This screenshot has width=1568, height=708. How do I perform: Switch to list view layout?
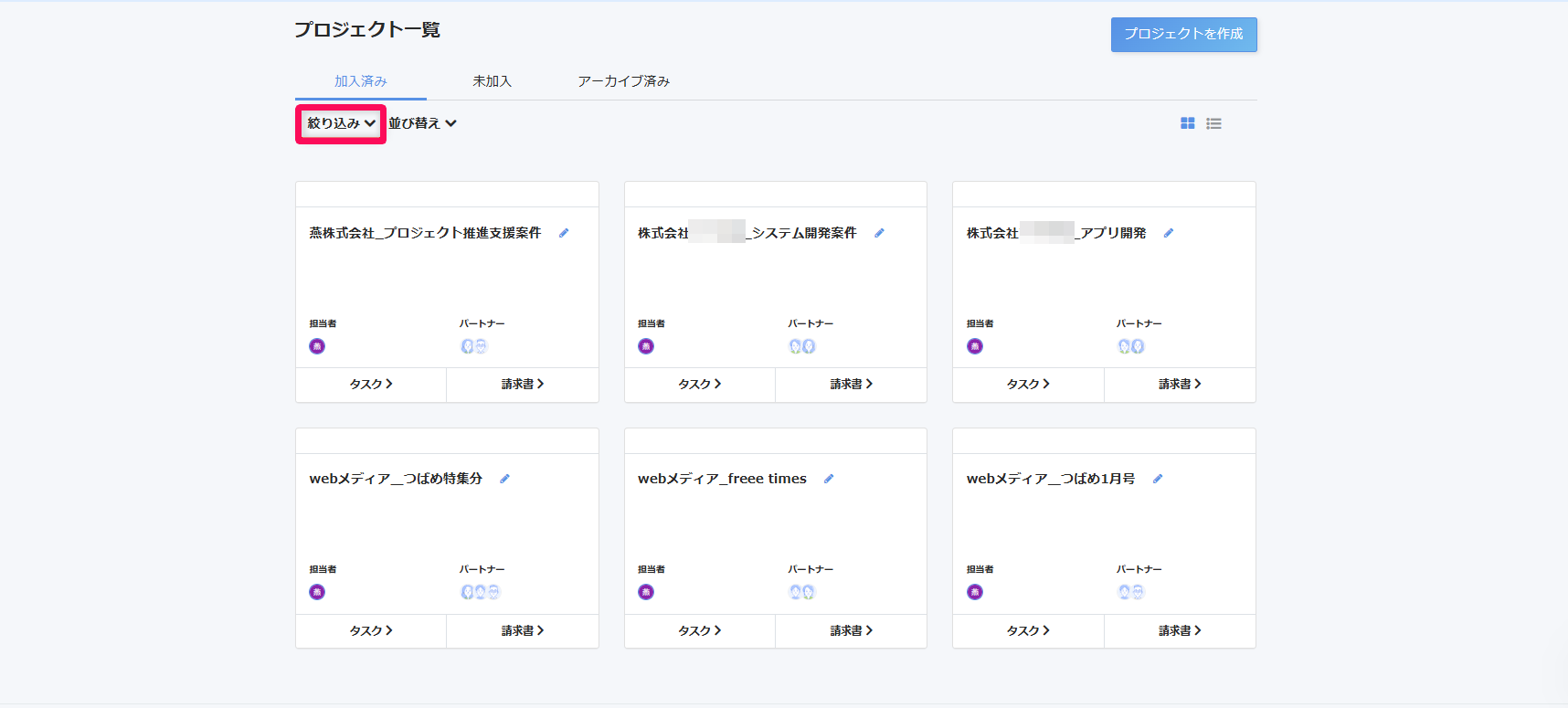(x=1213, y=123)
